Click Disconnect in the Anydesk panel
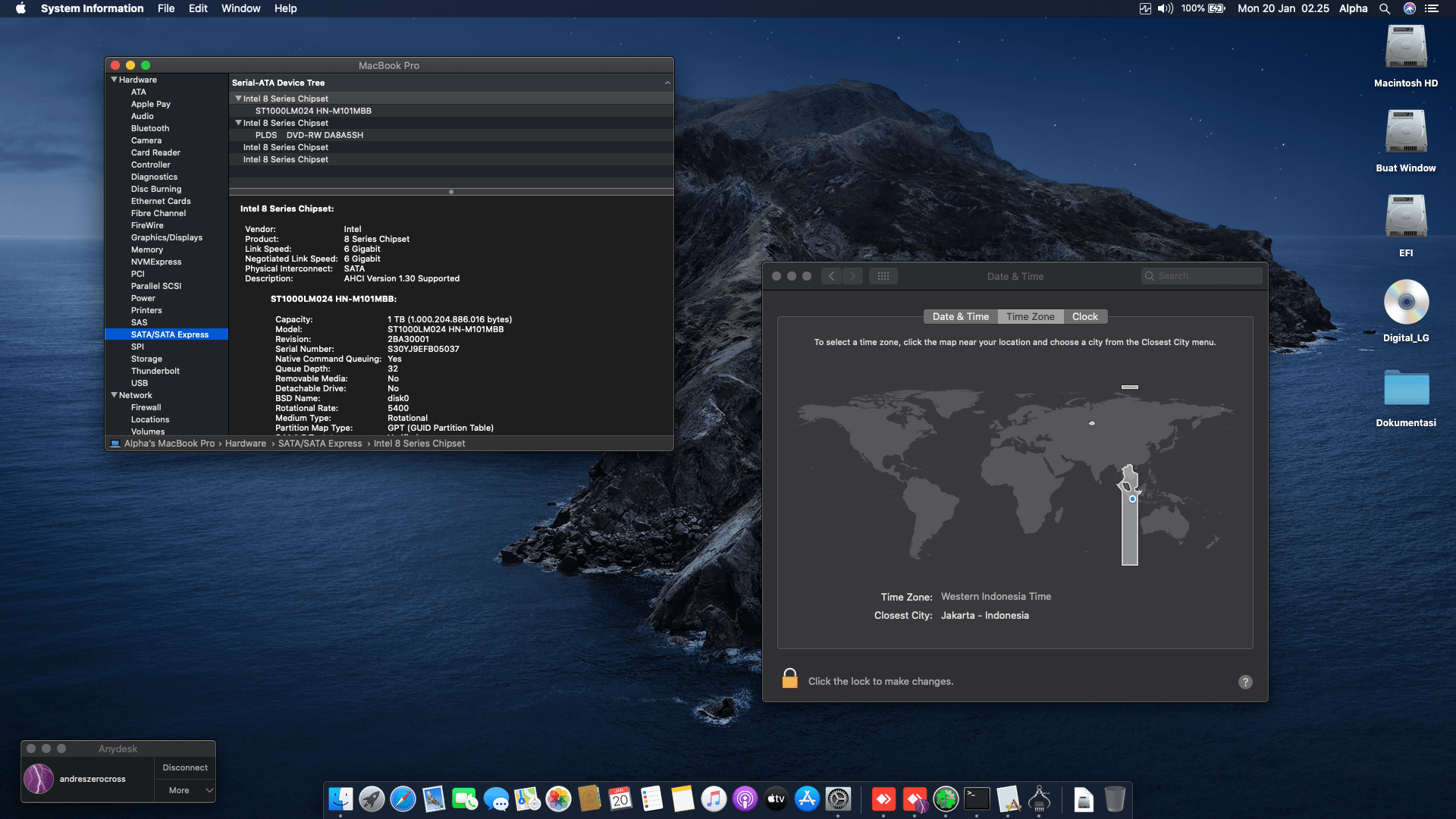The height and width of the screenshot is (819, 1456). (185, 767)
